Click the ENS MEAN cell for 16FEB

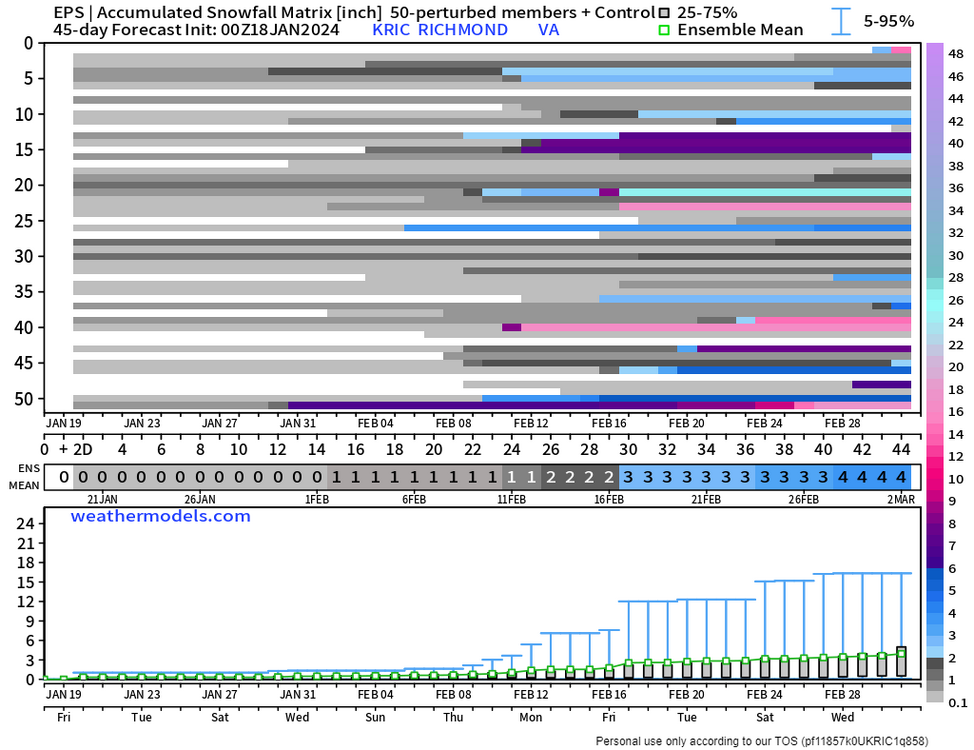pyautogui.click(x=609, y=477)
